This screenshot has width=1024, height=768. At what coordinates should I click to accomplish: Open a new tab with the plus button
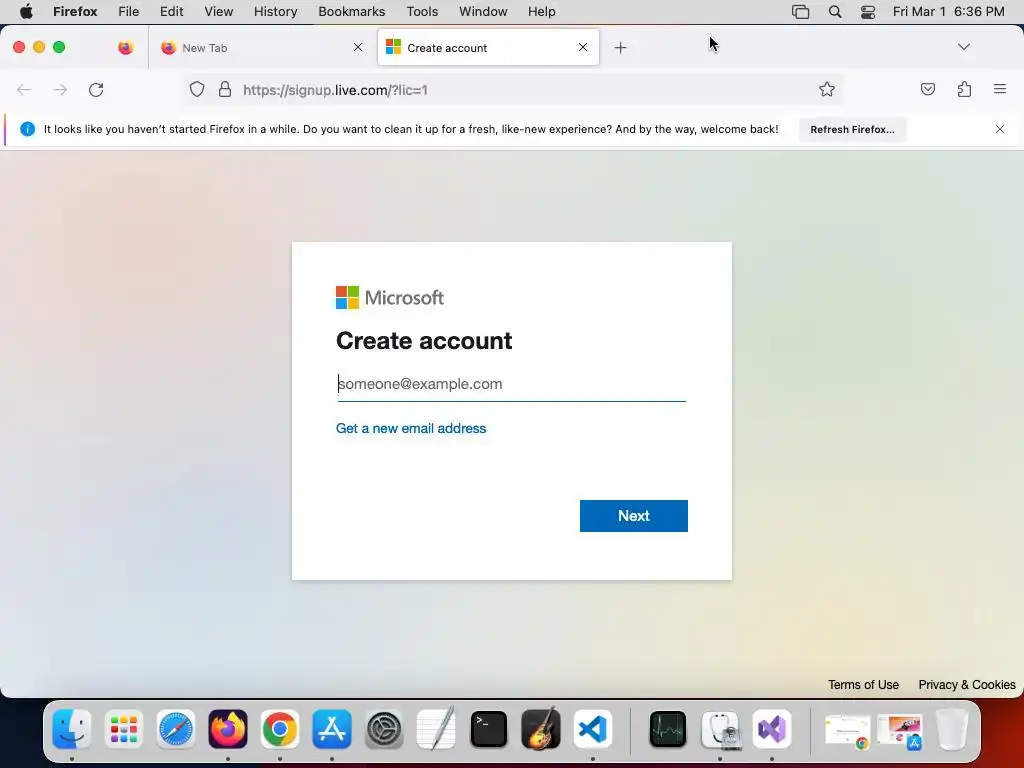click(620, 48)
